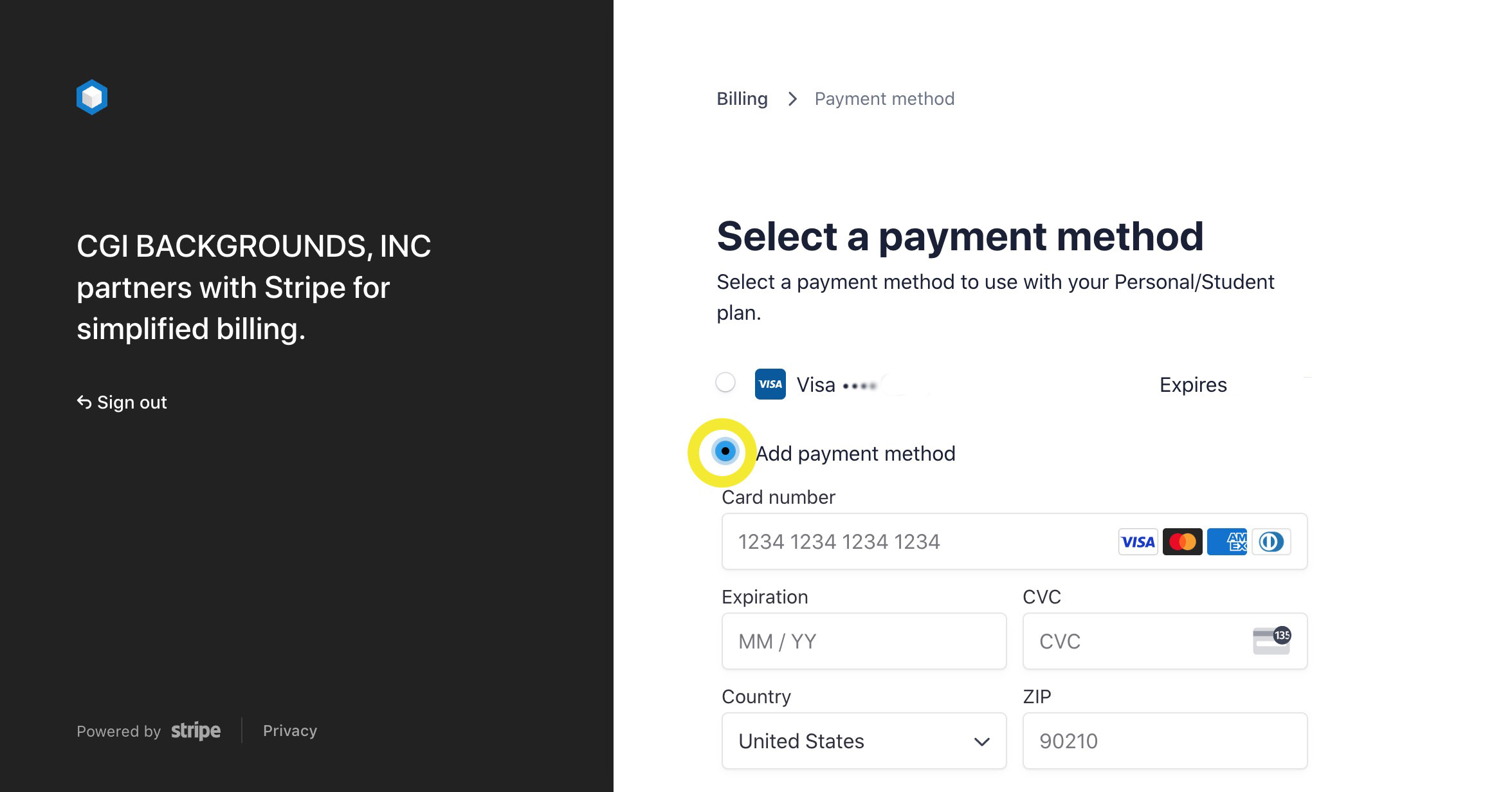Click the Payment method breadcrumb
1512x792 pixels.
pos(884,98)
